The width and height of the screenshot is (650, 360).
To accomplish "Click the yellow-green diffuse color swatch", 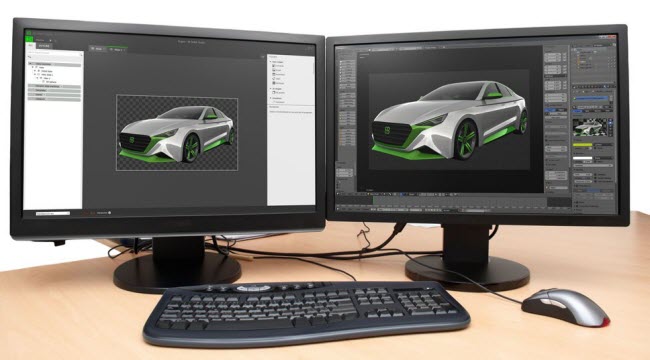I will click(x=583, y=145).
